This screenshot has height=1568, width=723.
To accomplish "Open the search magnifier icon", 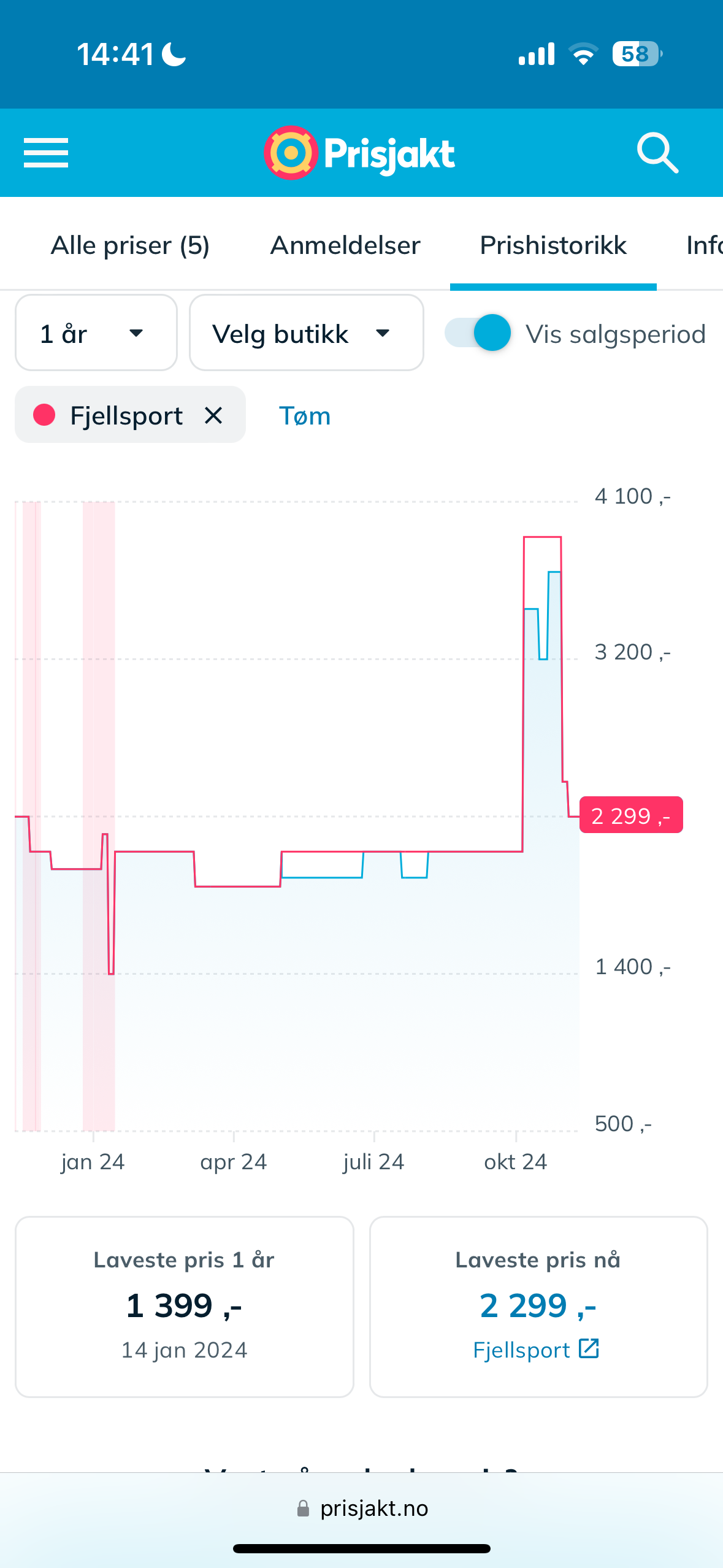I will point(657,153).
